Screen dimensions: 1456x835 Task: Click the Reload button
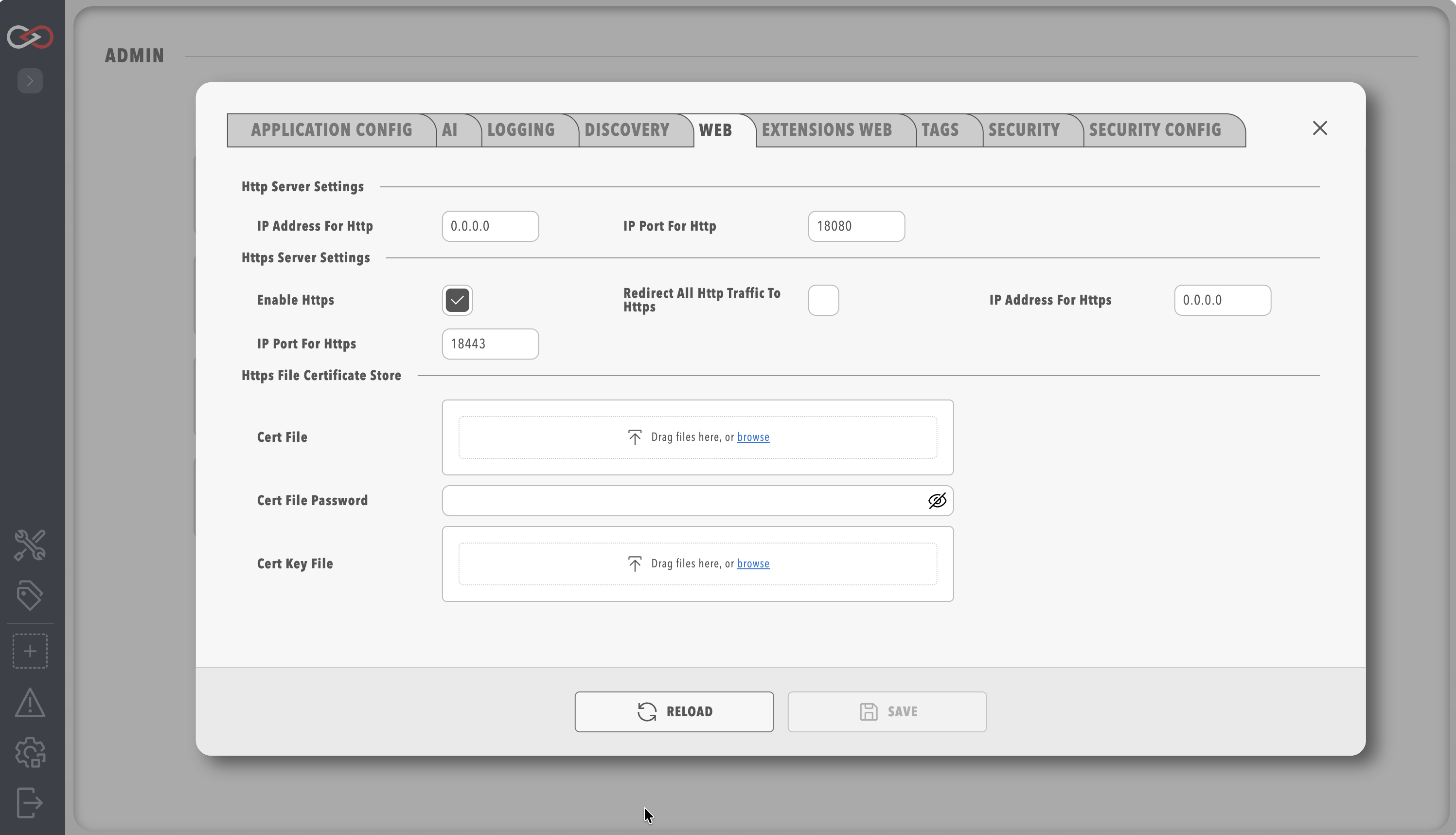pos(674,712)
